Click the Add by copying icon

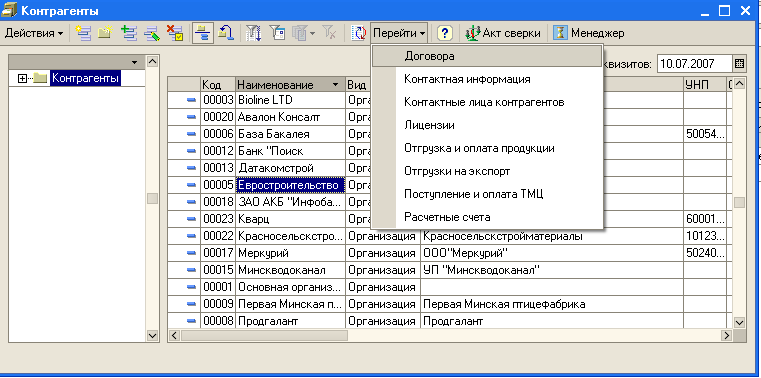(130, 33)
